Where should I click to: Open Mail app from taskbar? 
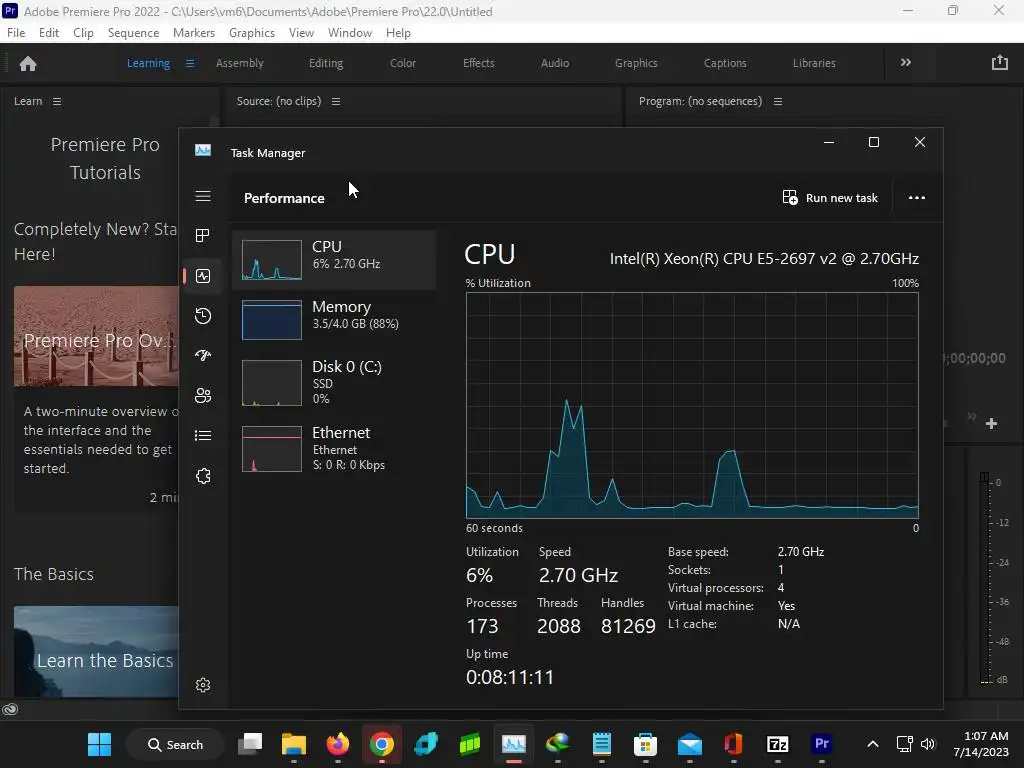click(690, 744)
